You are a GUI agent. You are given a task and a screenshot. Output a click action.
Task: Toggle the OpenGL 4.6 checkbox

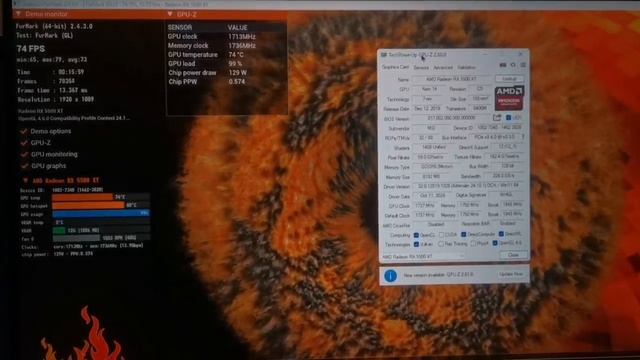(495, 243)
